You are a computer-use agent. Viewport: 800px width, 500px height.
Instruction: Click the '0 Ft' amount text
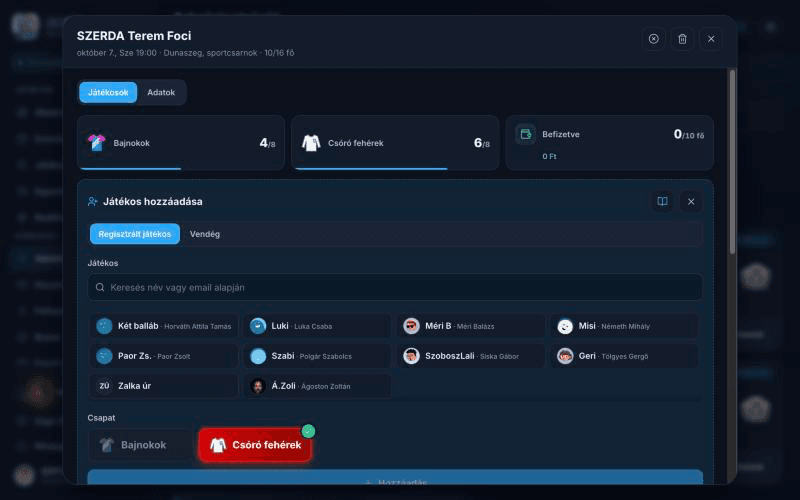click(x=549, y=156)
